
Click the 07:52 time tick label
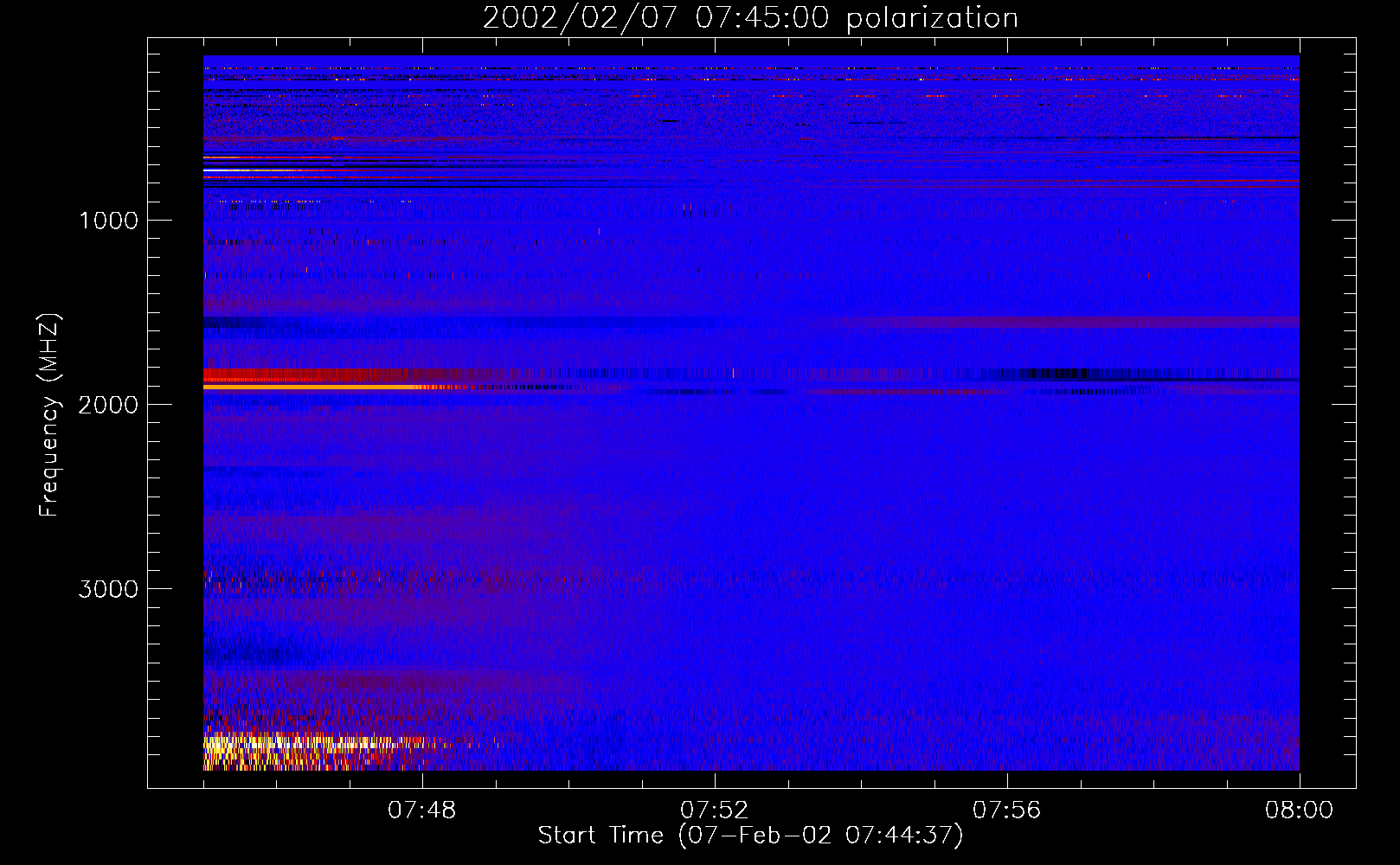click(715, 811)
